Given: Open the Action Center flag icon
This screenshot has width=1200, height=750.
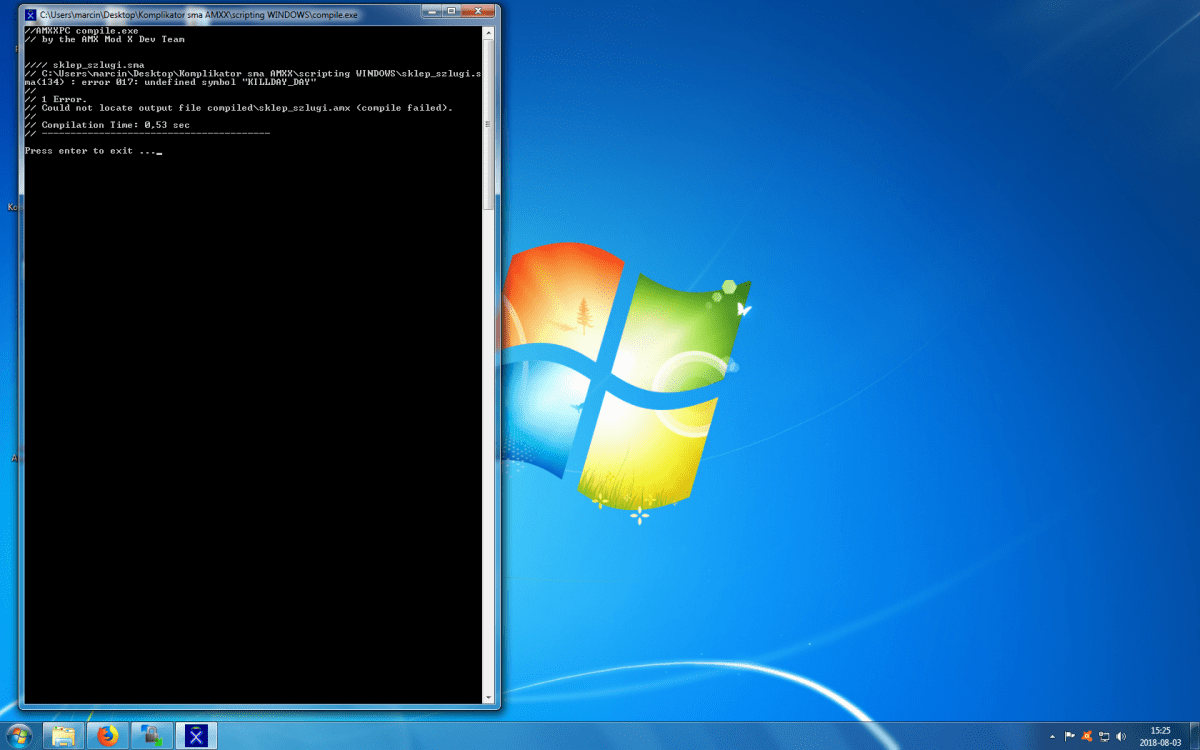Looking at the screenshot, I should click(x=1070, y=736).
